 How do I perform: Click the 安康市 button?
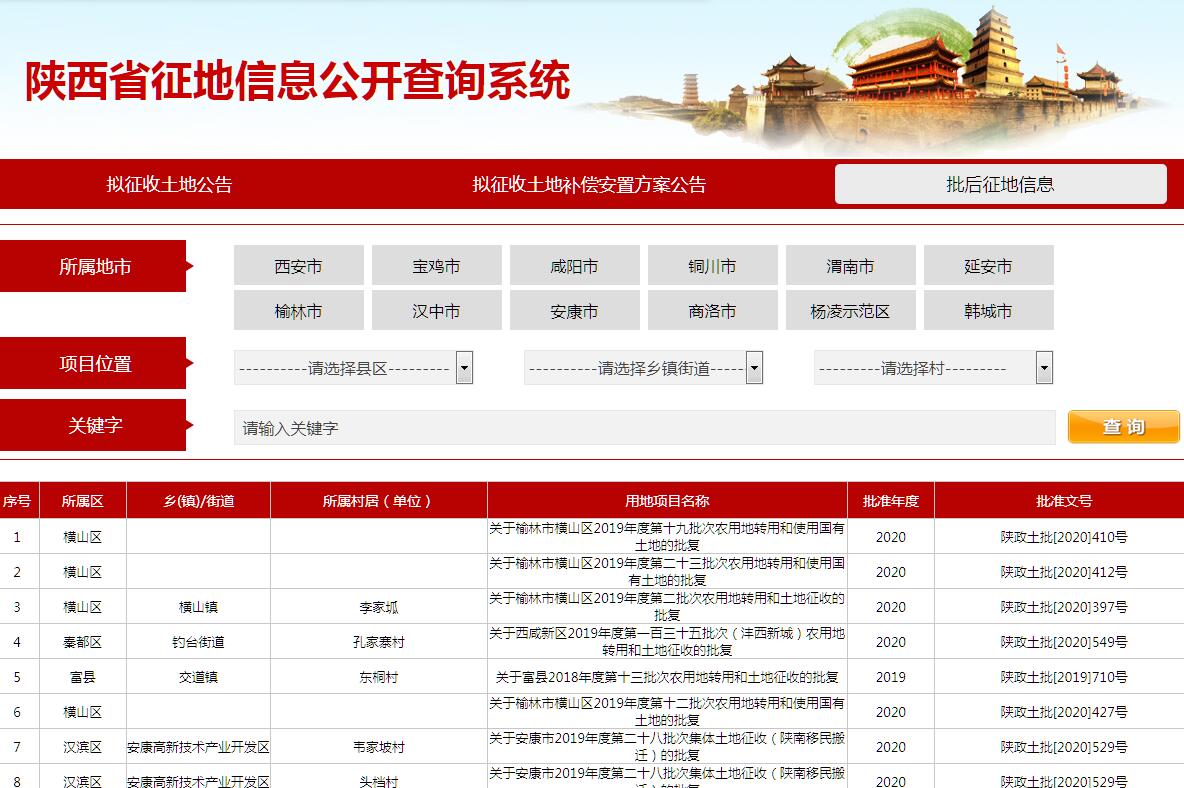coord(574,311)
